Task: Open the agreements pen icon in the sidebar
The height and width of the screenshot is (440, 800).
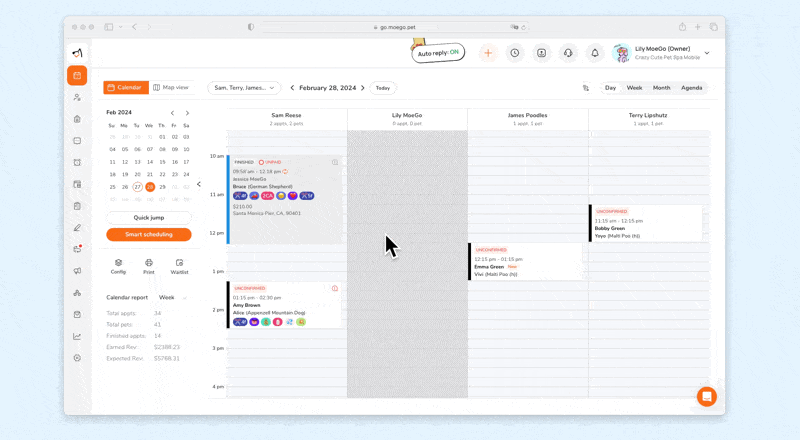Action: [77, 228]
